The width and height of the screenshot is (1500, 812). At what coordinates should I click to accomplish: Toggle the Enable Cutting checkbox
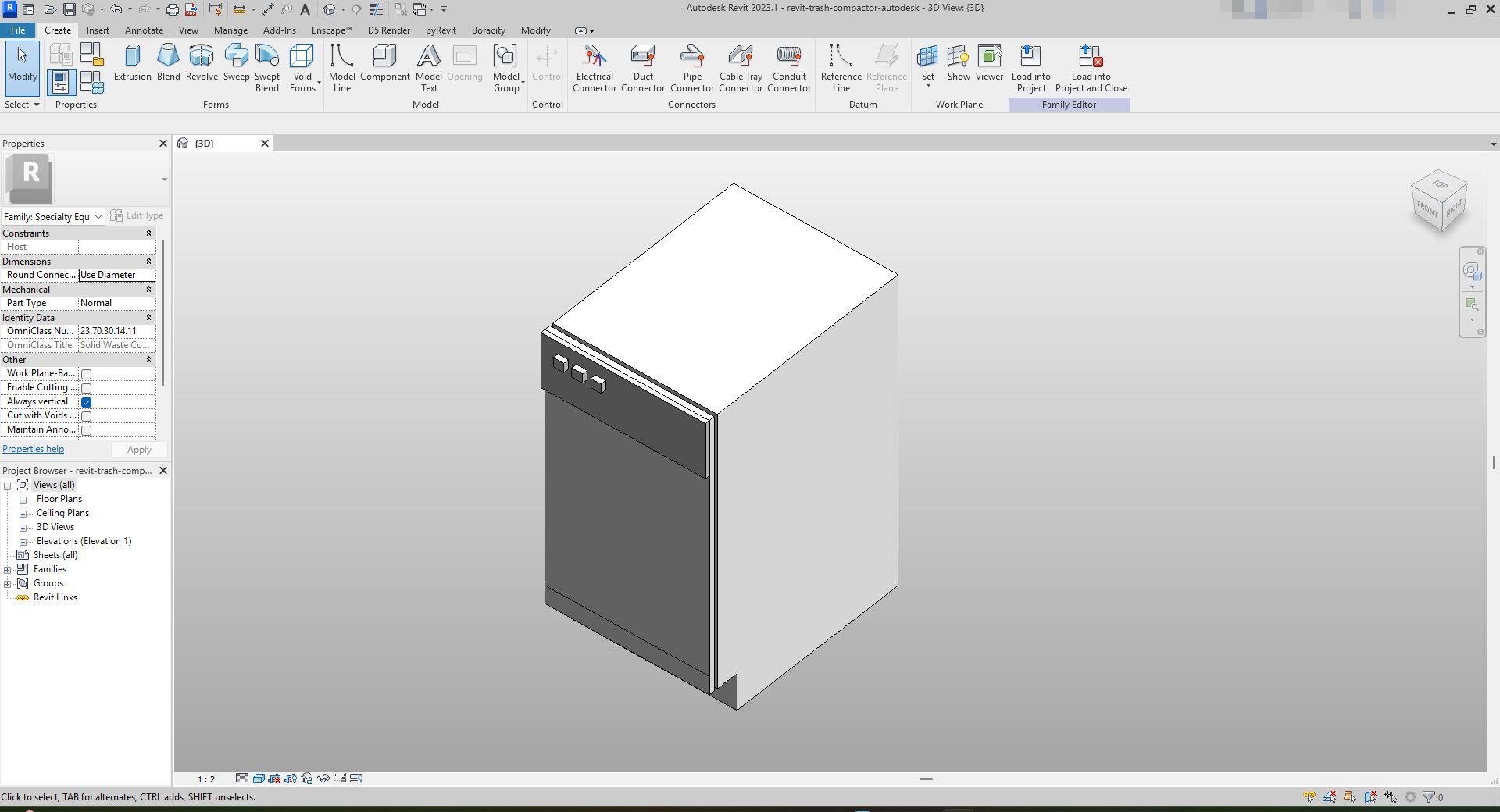pos(87,388)
